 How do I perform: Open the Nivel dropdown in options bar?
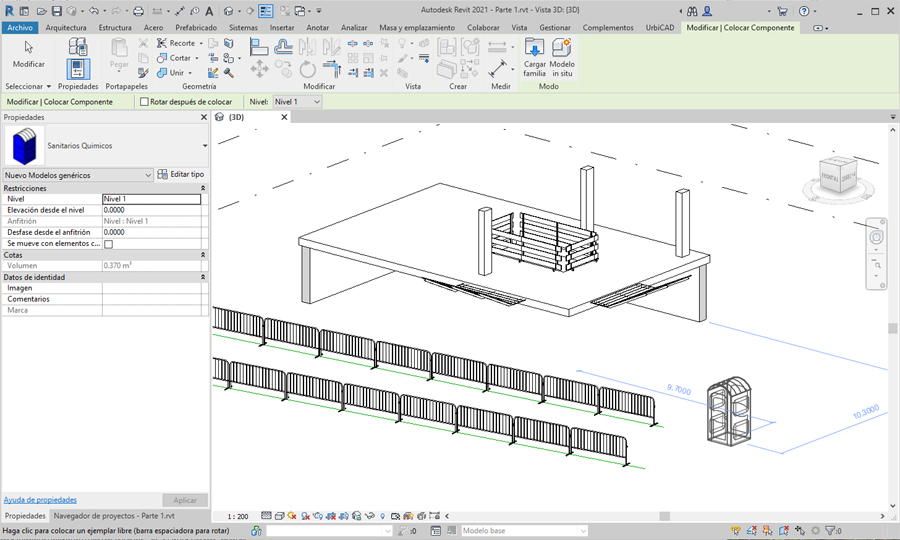[x=298, y=102]
